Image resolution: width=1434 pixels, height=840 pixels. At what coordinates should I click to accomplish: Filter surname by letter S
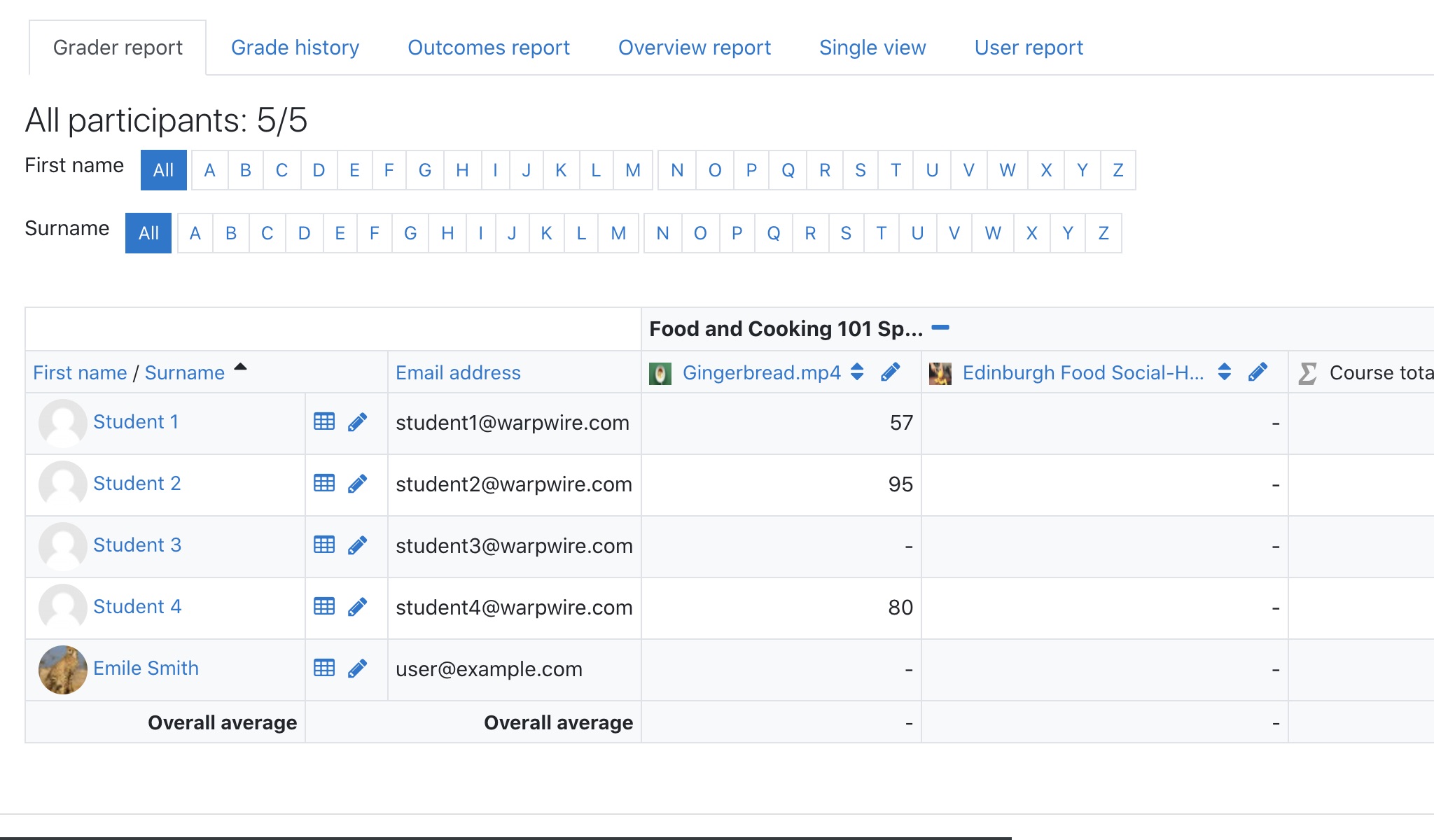pos(846,233)
